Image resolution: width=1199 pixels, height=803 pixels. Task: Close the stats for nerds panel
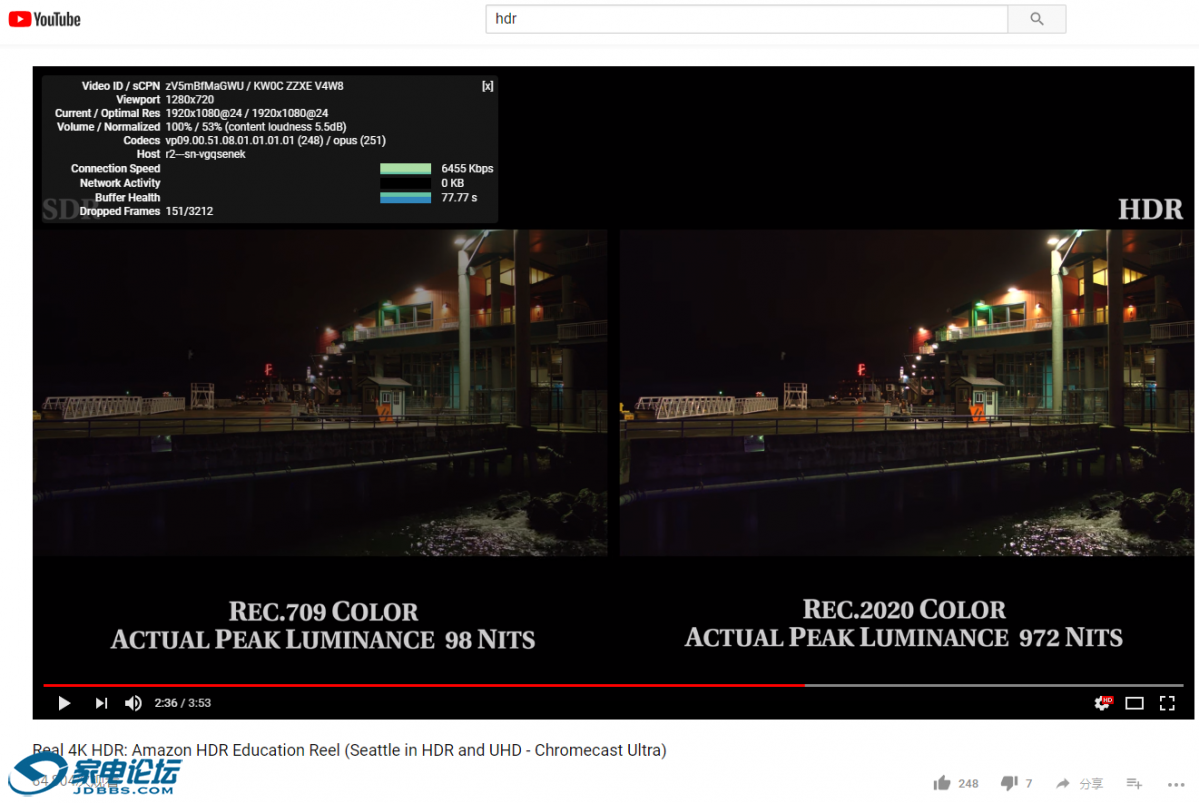tap(487, 86)
